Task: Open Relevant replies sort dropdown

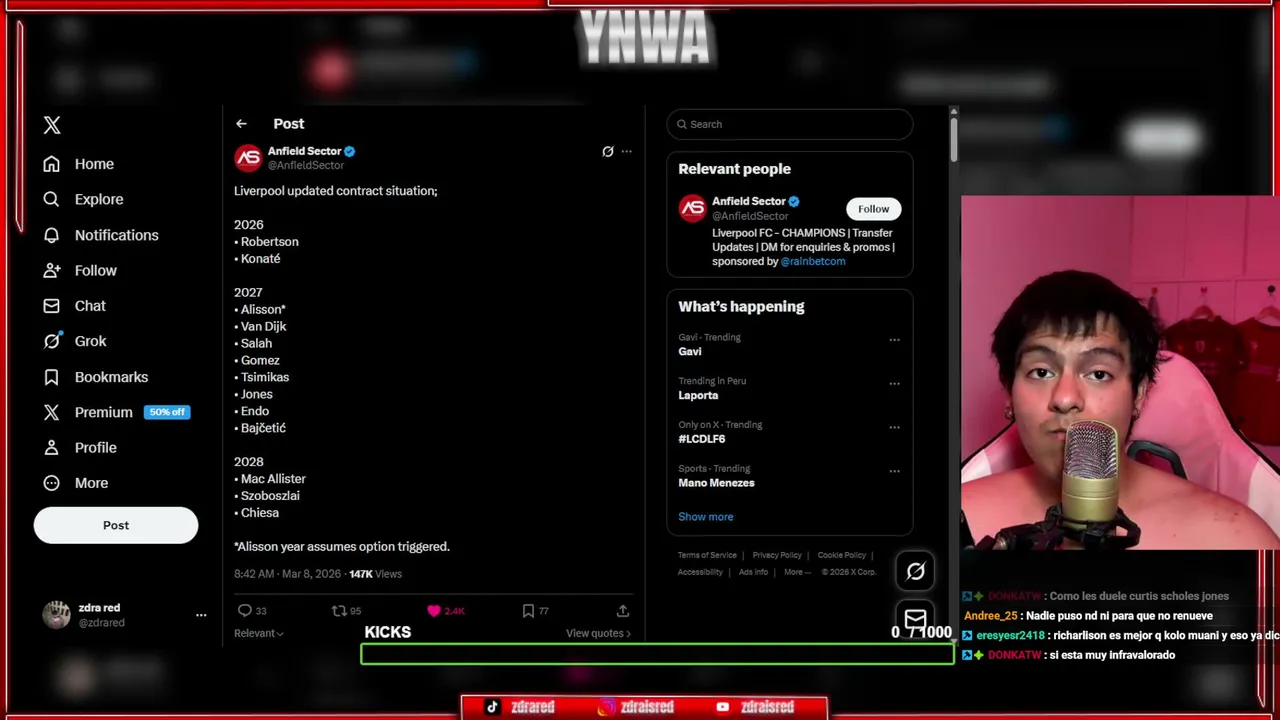Action: tap(259, 633)
